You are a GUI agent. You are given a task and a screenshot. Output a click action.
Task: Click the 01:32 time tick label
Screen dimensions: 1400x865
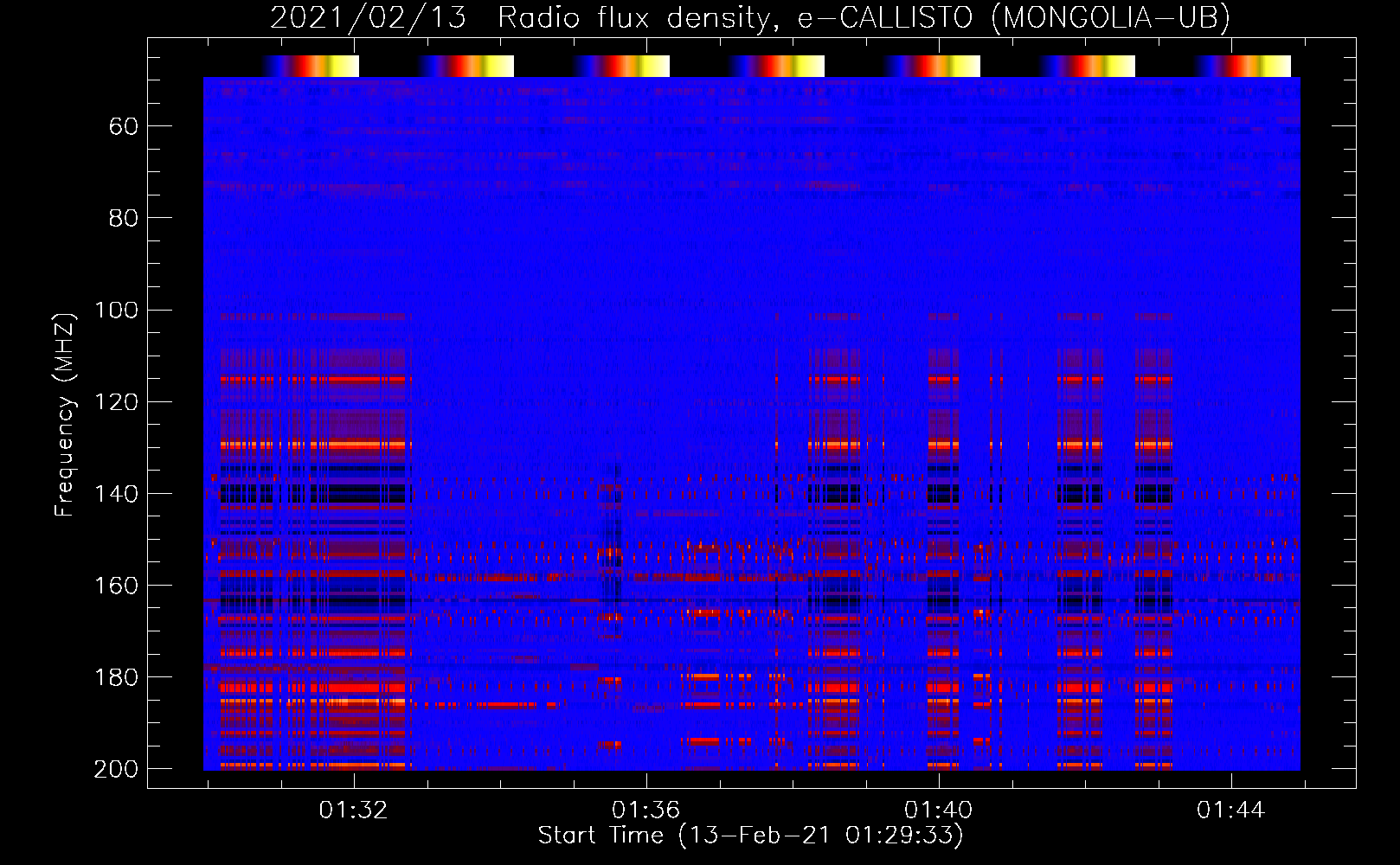click(x=353, y=811)
